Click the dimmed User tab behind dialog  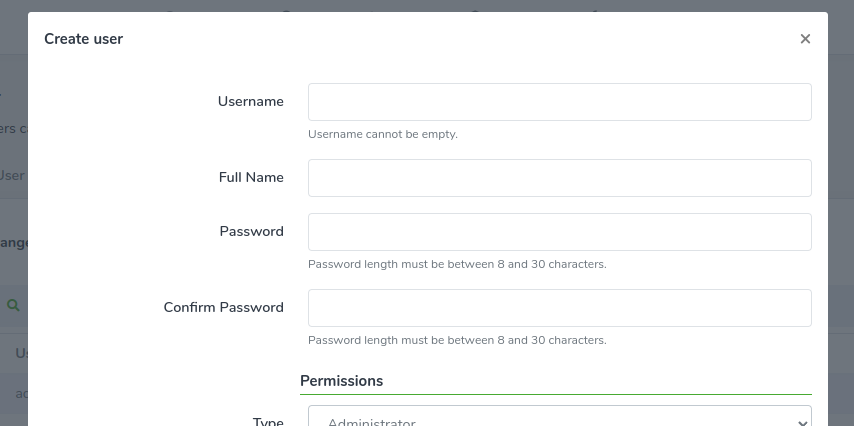click(12, 175)
